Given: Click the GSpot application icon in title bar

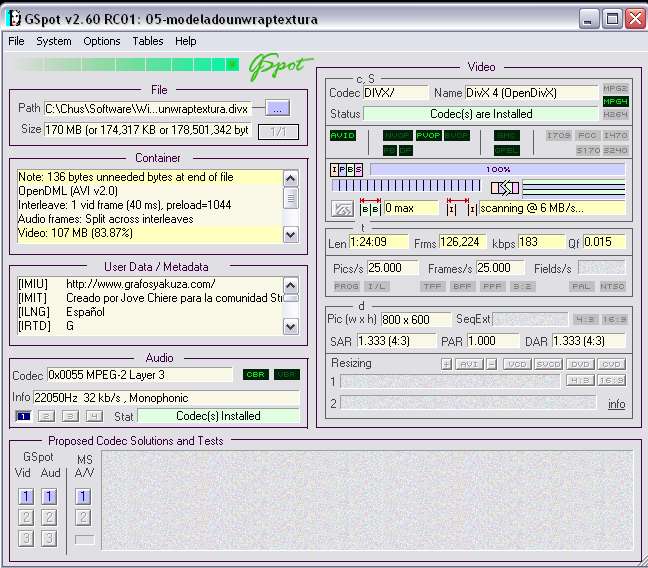Looking at the screenshot, I should pos(15,19).
